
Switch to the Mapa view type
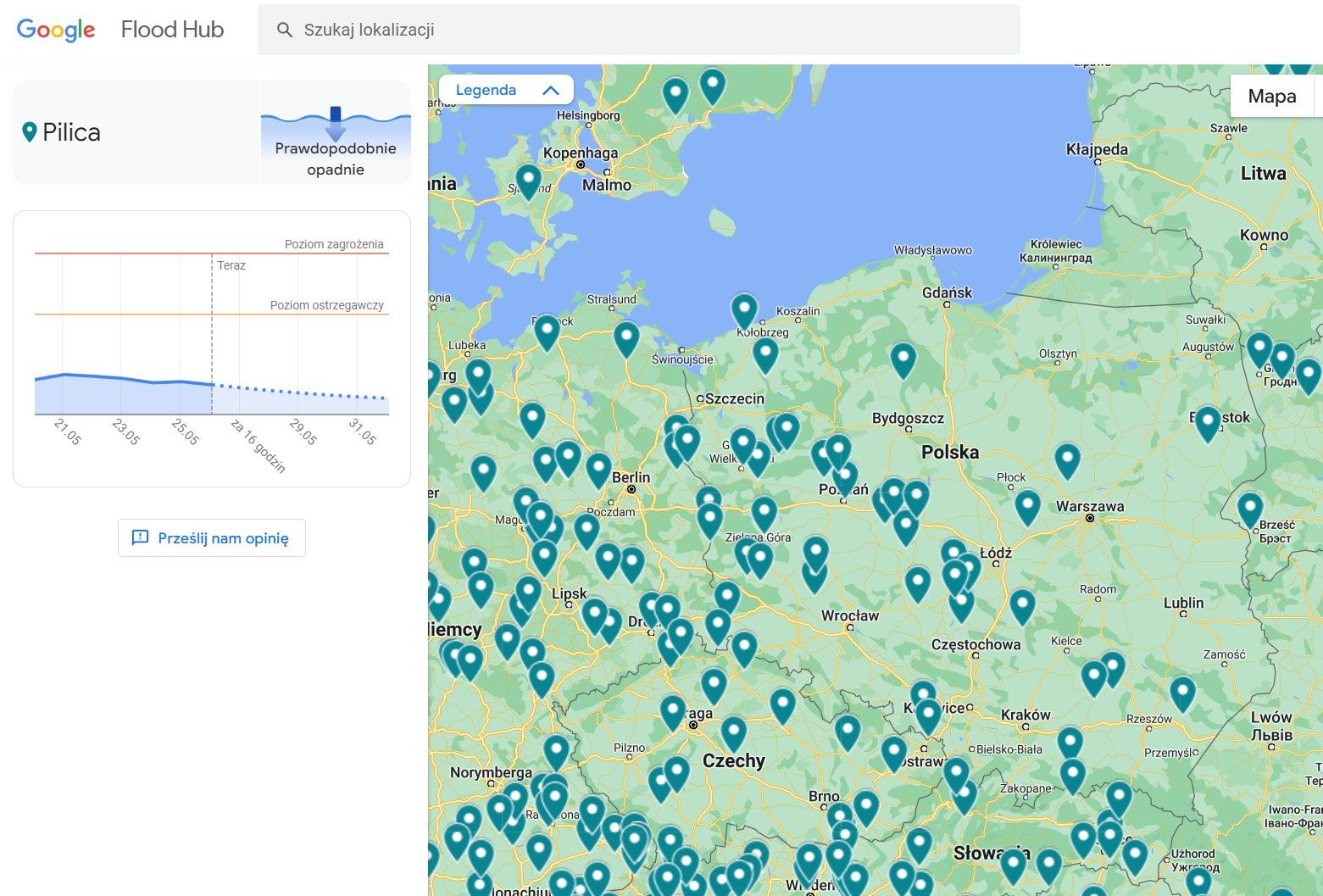(x=1271, y=96)
